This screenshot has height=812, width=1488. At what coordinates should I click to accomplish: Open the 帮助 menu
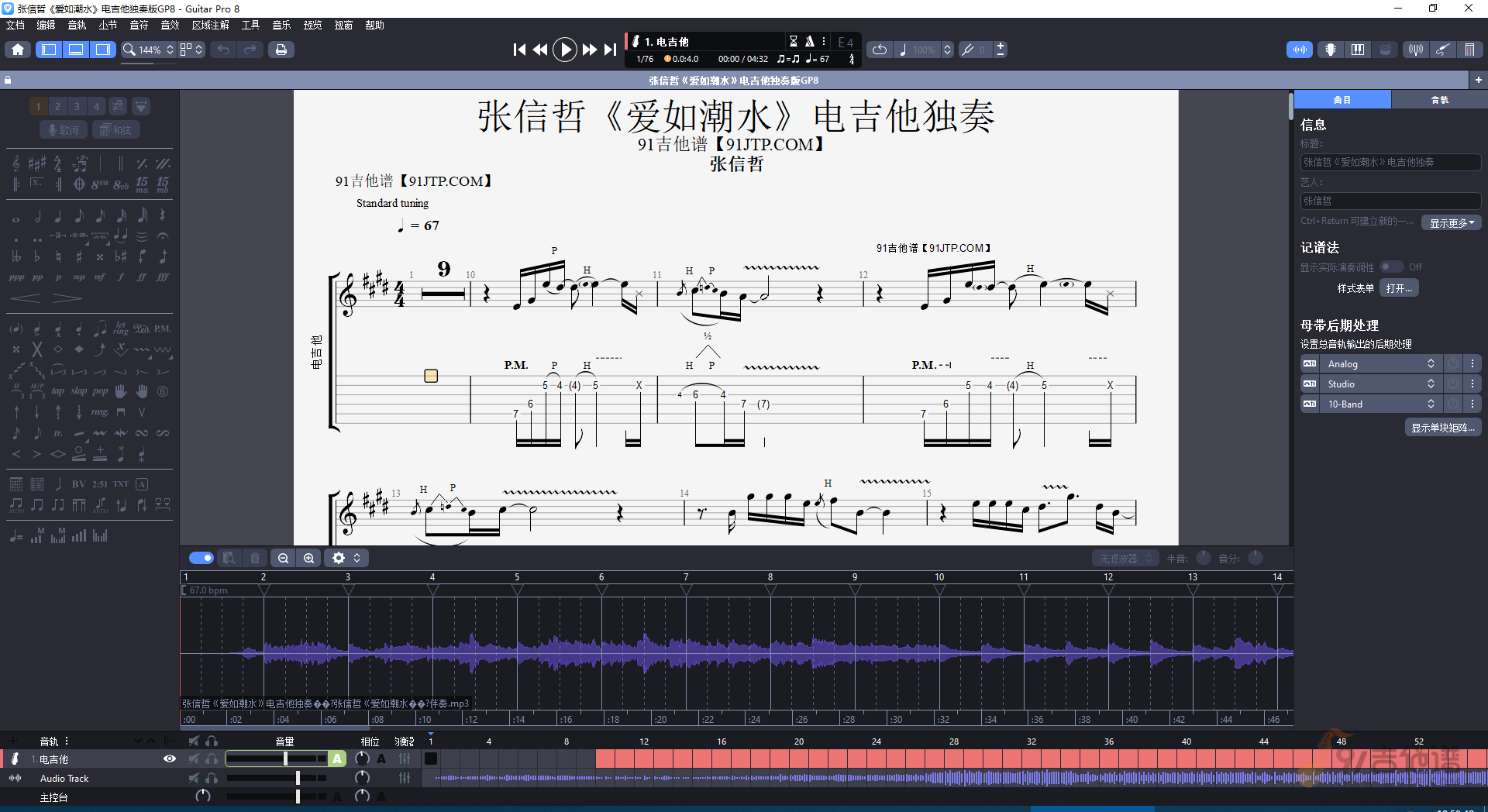(x=374, y=25)
